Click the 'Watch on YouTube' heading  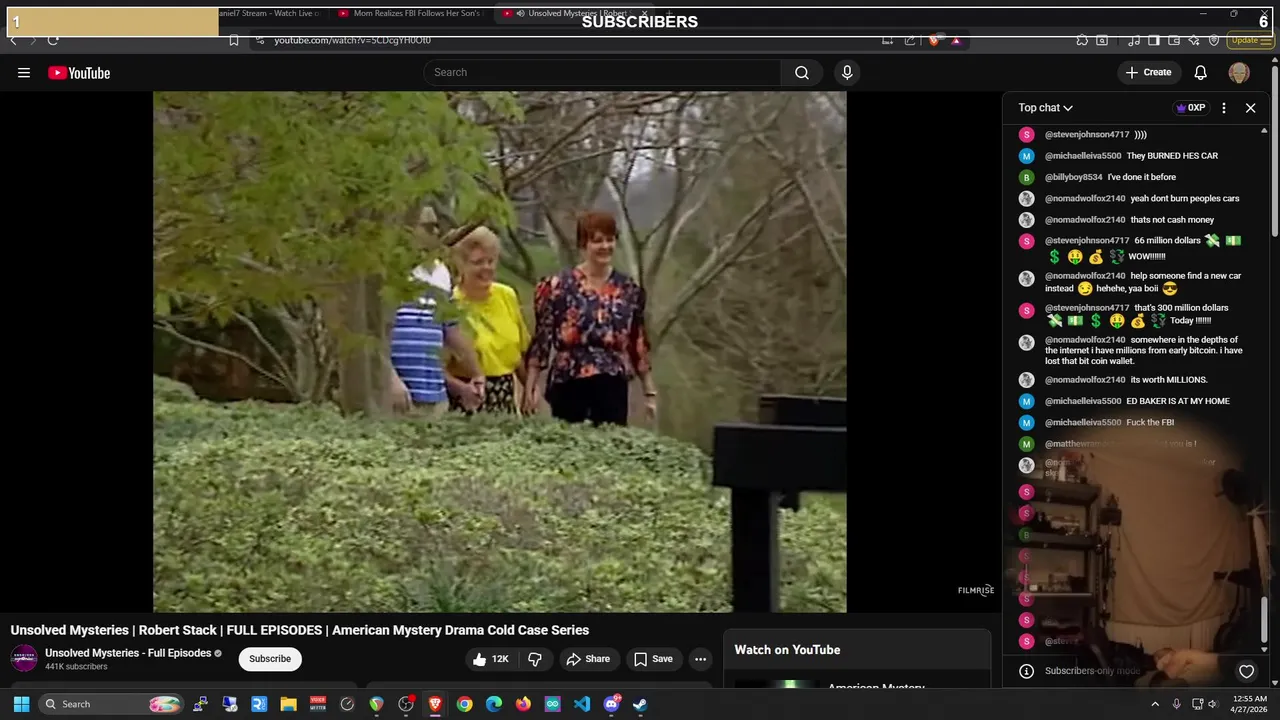(x=787, y=650)
